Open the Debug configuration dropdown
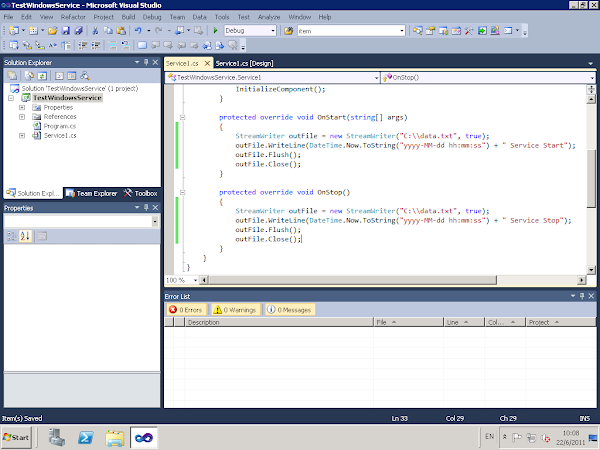This screenshot has width=600, height=450. pos(273,31)
